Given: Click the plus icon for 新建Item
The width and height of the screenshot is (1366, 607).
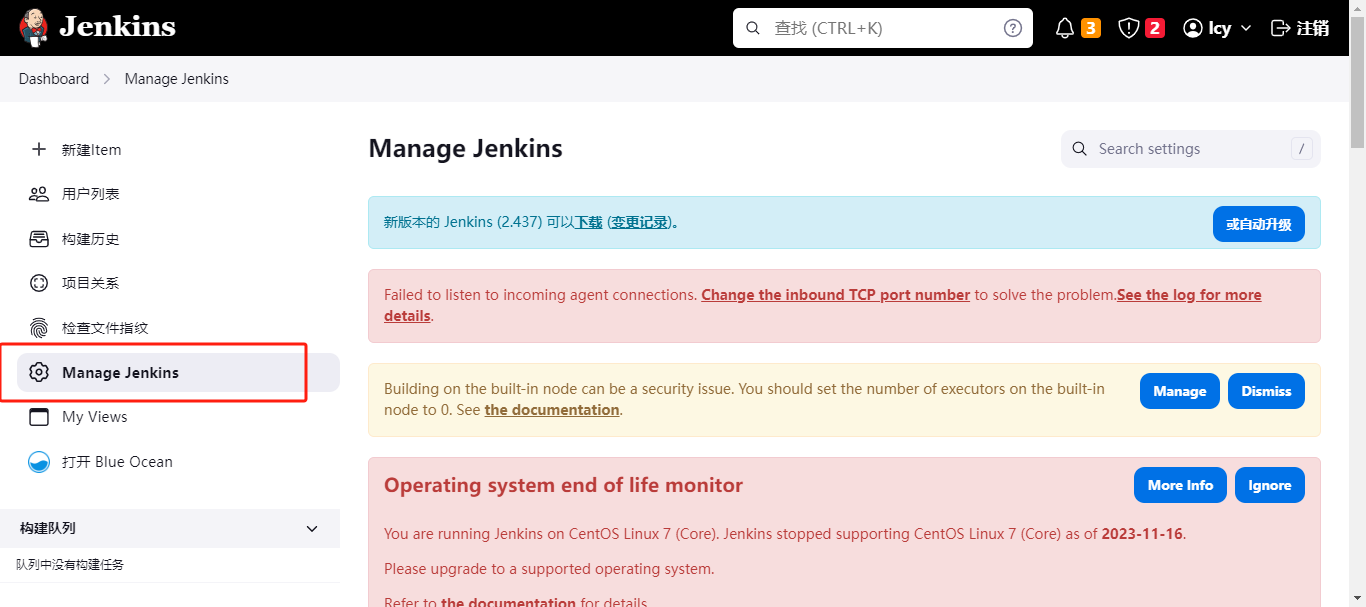Looking at the screenshot, I should [39, 149].
